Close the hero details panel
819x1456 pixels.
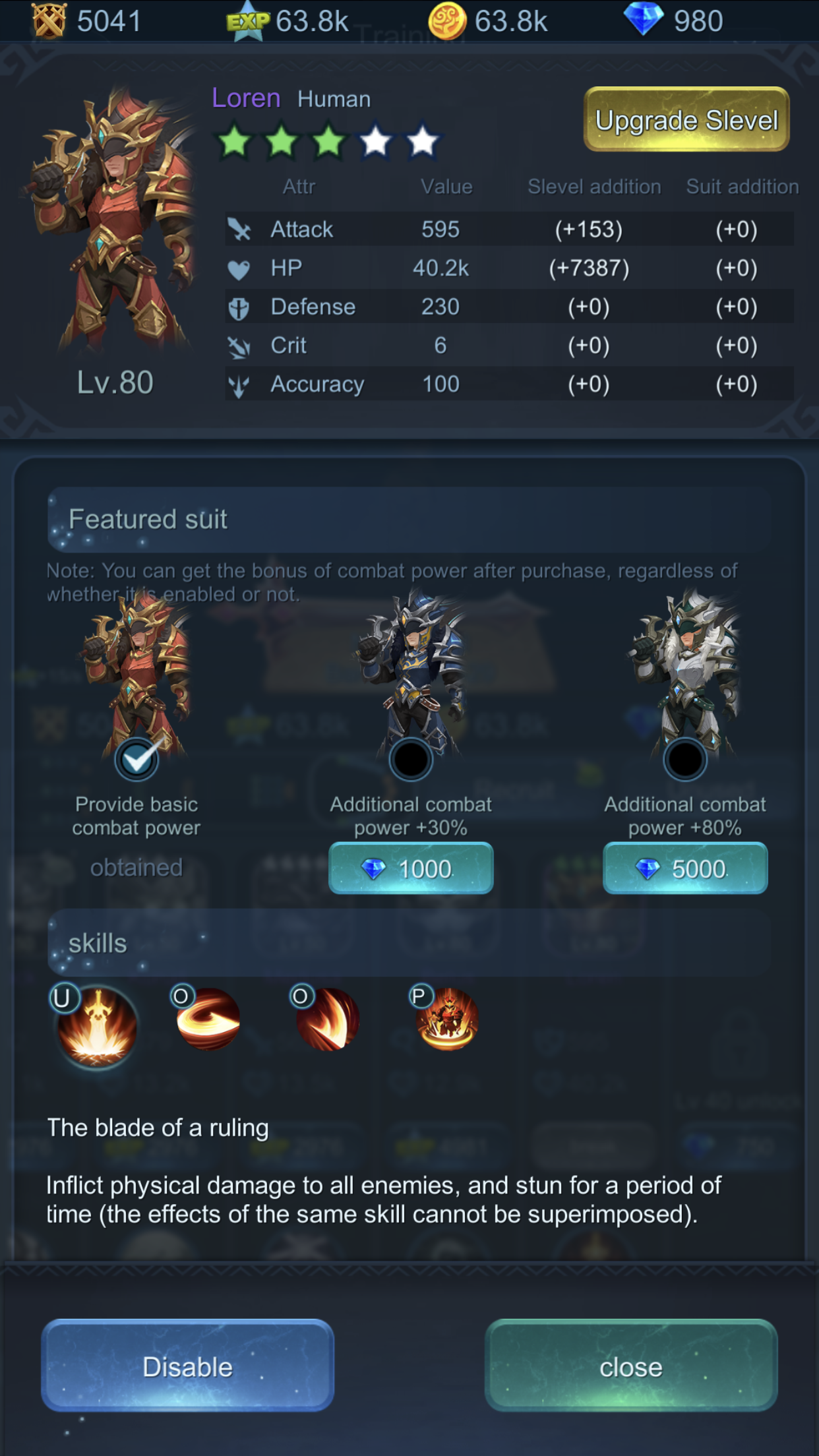point(631,1366)
